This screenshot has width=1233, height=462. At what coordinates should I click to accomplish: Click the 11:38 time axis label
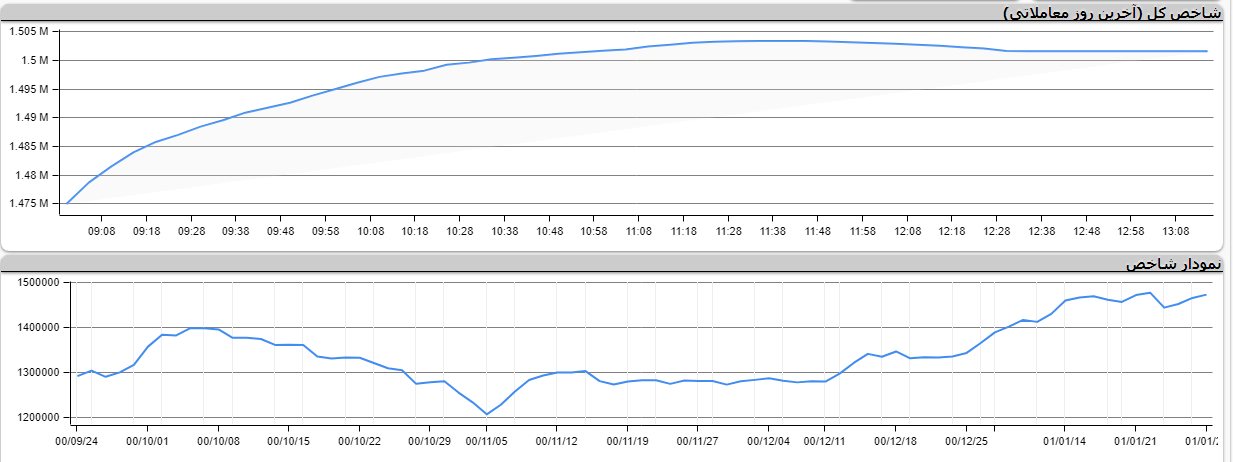(773, 231)
